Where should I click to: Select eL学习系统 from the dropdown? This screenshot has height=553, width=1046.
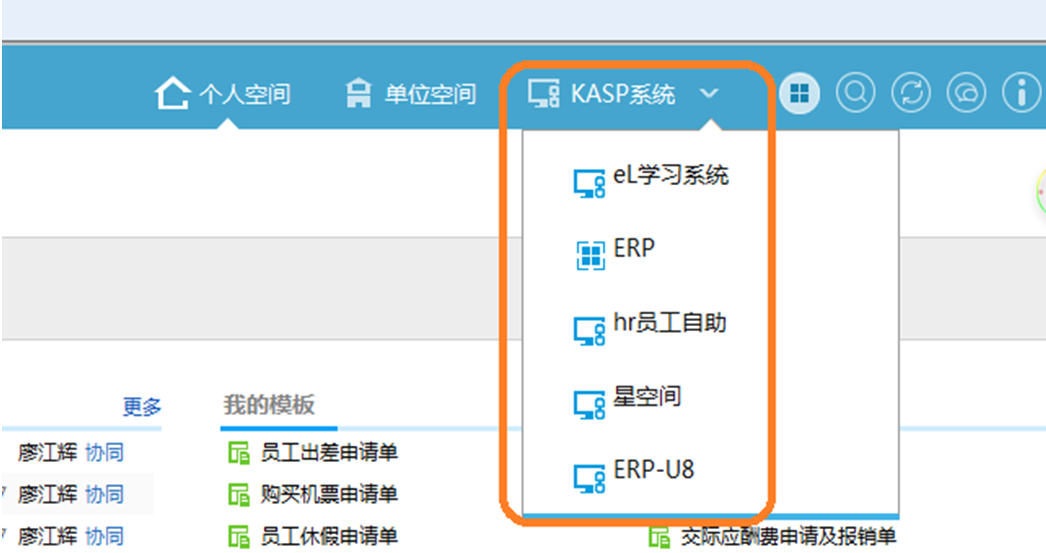[670, 176]
